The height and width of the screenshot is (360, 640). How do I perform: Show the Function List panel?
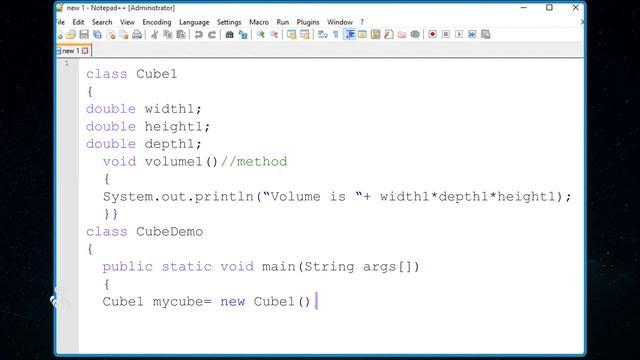[x=389, y=35]
